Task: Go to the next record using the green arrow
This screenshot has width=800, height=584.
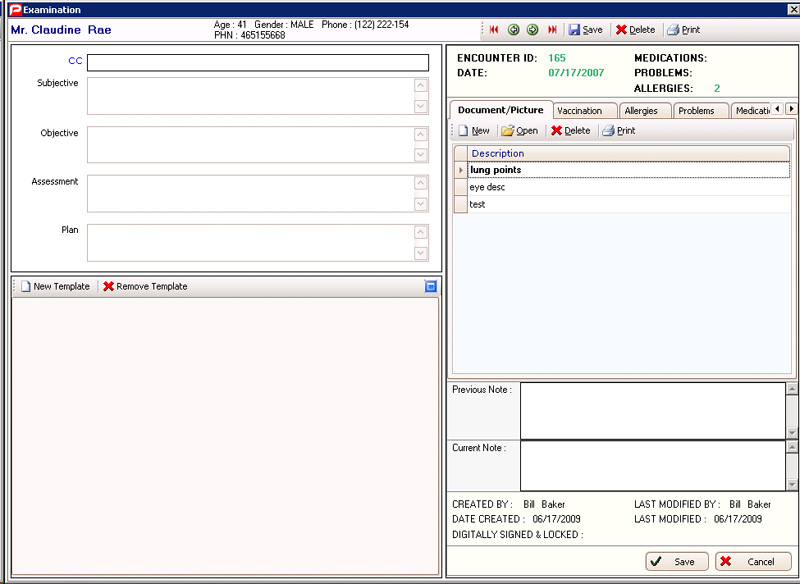Action: coord(532,30)
